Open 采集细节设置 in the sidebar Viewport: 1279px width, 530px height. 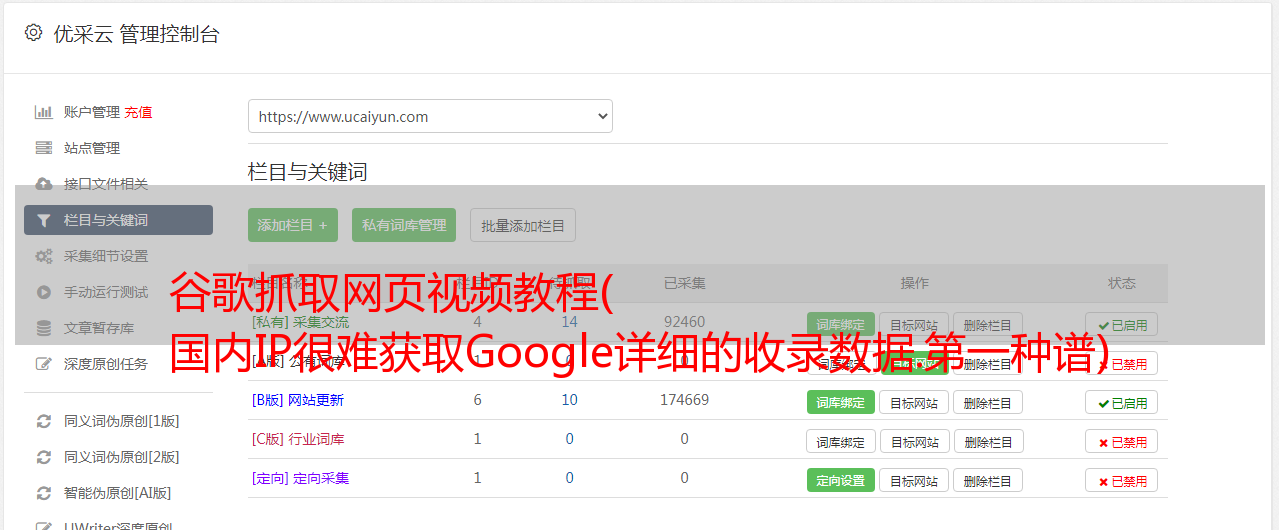click(106, 256)
